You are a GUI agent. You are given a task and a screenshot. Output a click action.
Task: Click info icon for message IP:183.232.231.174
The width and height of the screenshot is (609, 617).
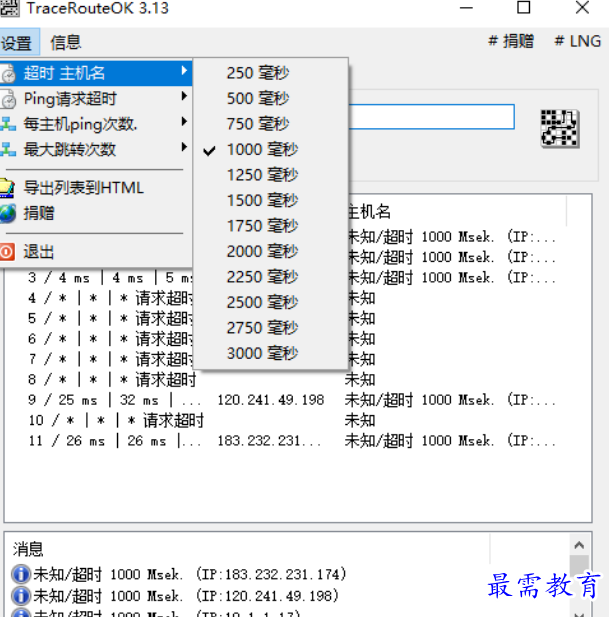[21, 574]
